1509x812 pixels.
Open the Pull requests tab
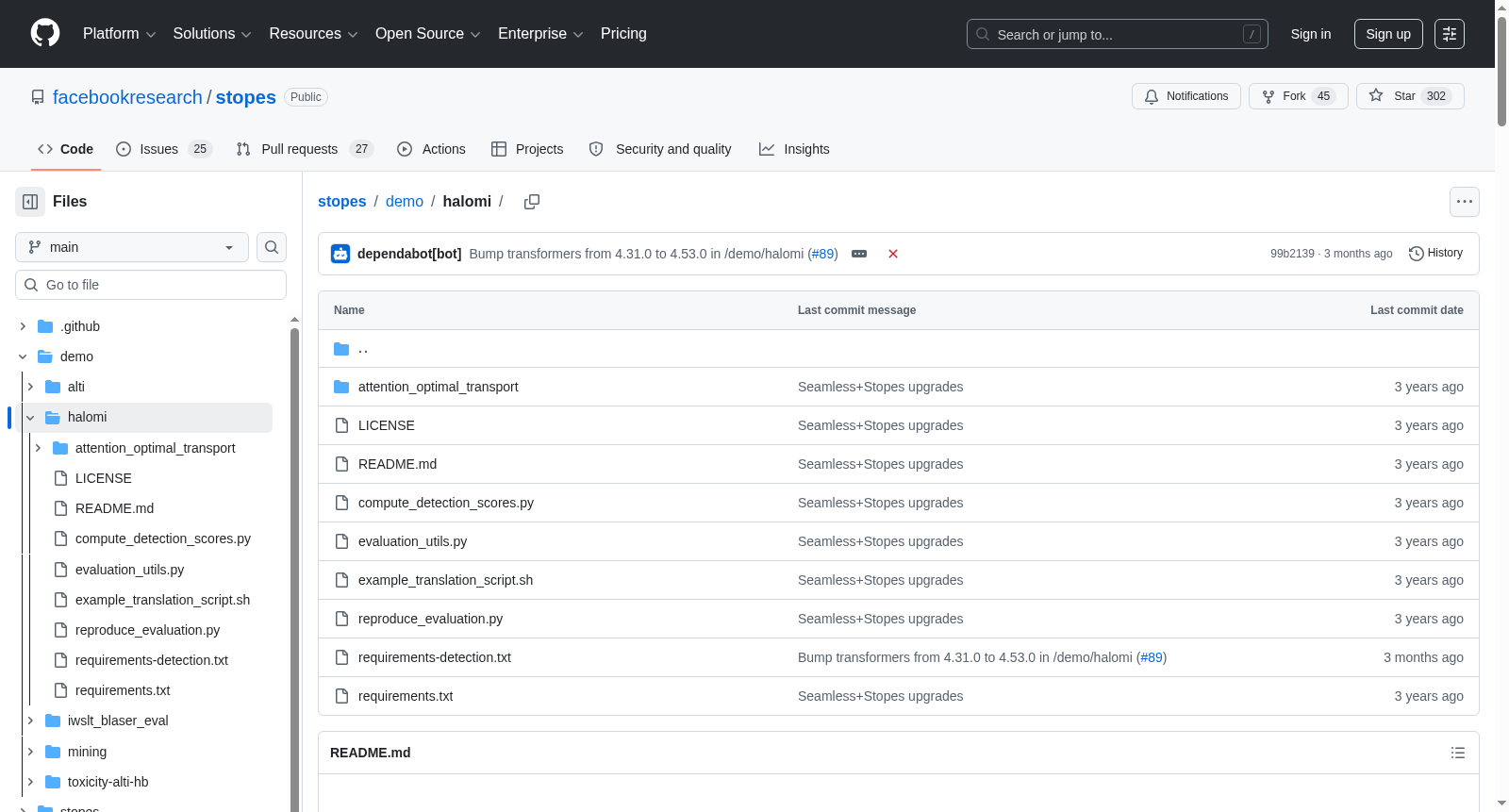[305, 149]
